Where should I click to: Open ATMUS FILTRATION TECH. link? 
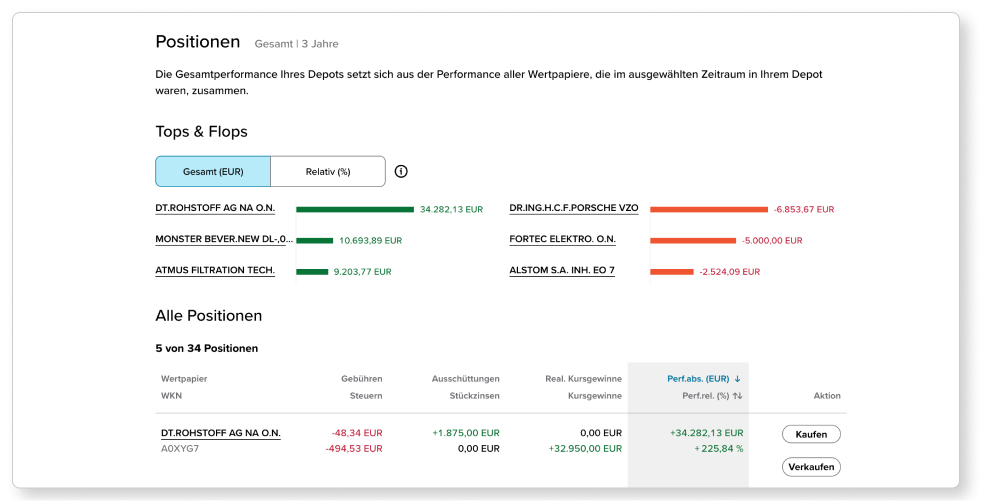click(x=215, y=271)
